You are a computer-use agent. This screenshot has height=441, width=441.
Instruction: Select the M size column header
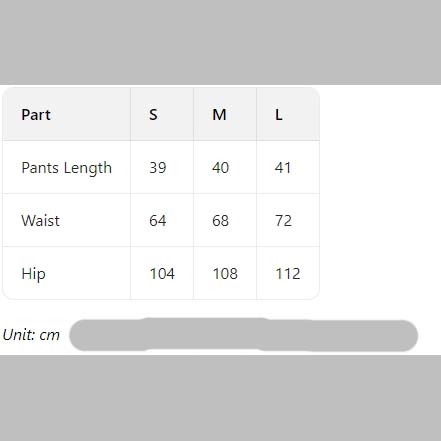[219, 115]
